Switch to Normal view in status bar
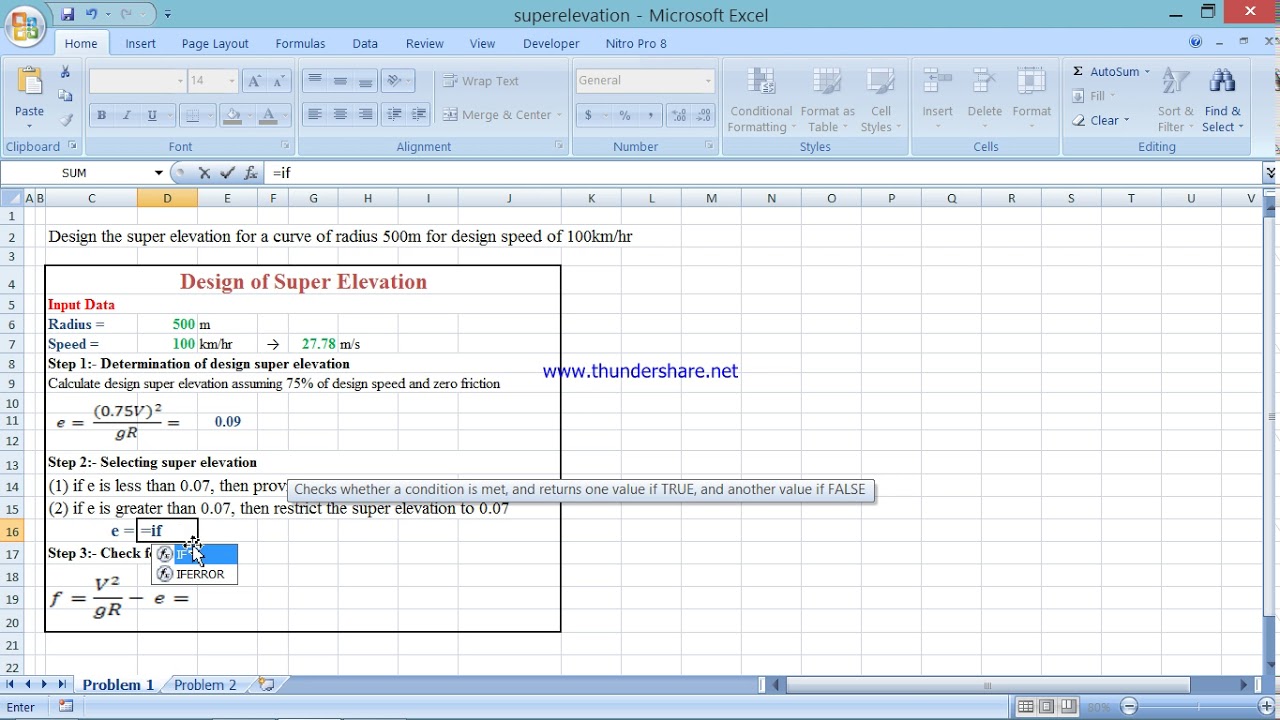Screen dimensions: 1280x720 (1025, 707)
